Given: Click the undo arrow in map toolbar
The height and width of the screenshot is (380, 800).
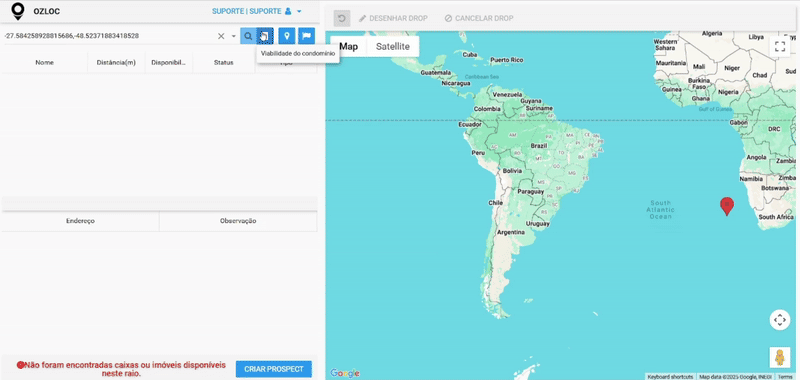Looking at the screenshot, I should pyautogui.click(x=342, y=18).
